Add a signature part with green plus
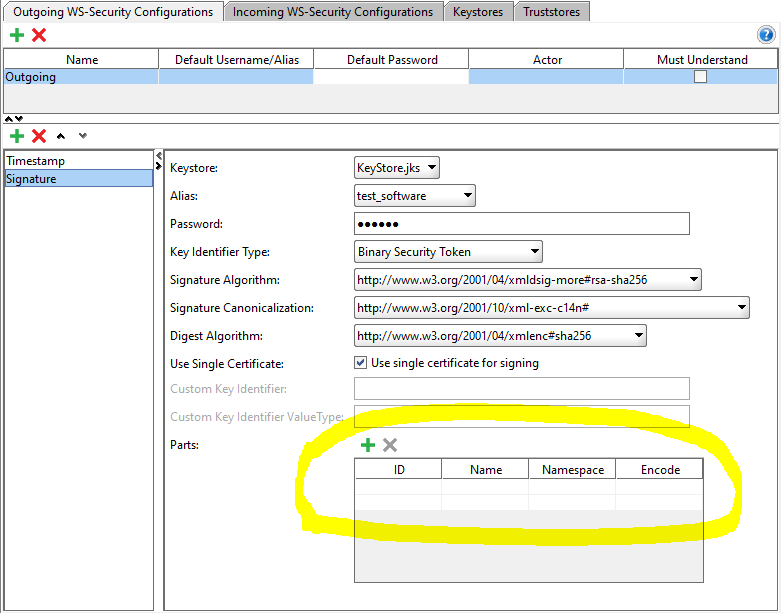 coord(367,445)
